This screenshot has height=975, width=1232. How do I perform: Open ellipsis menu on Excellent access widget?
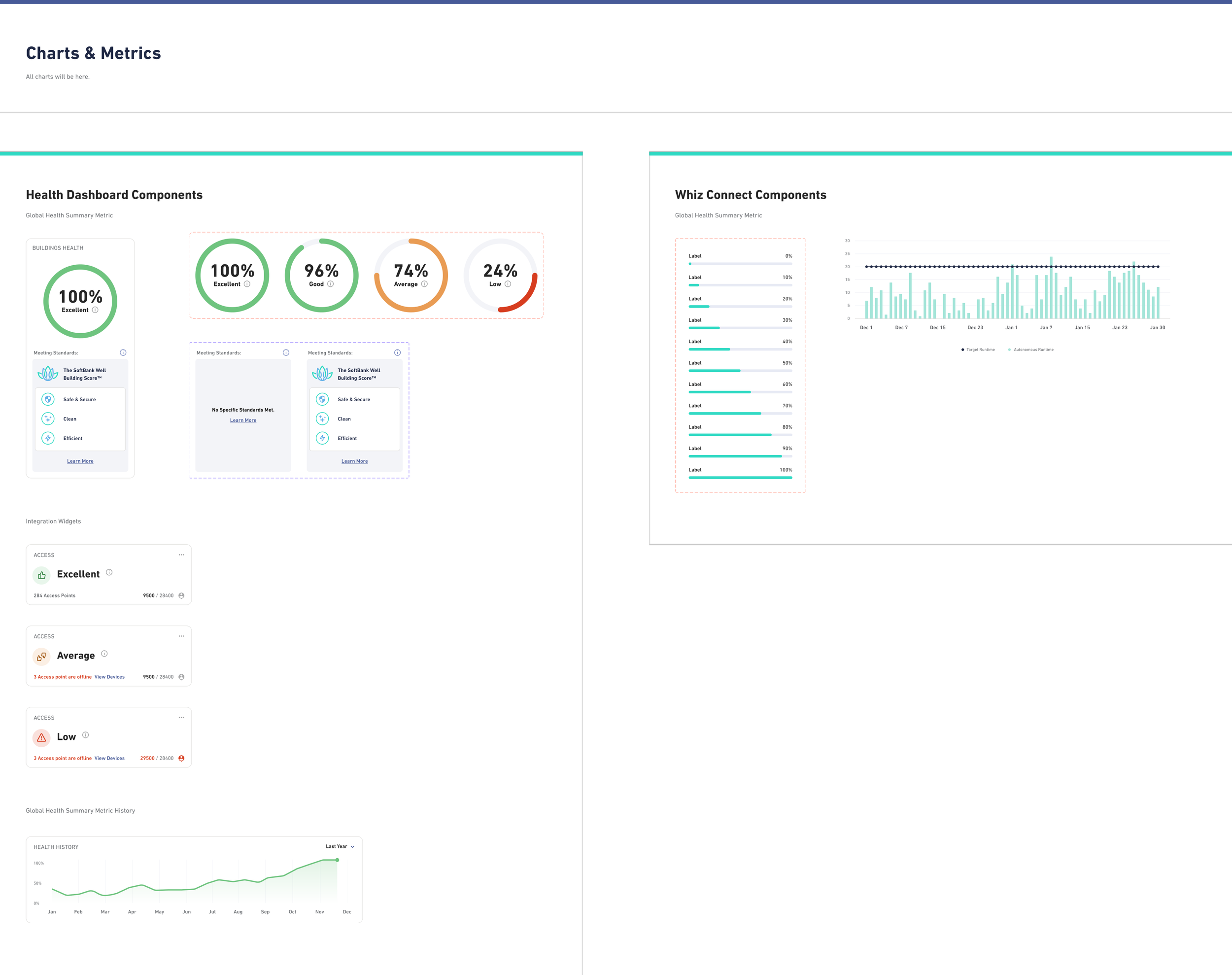pos(181,555)
